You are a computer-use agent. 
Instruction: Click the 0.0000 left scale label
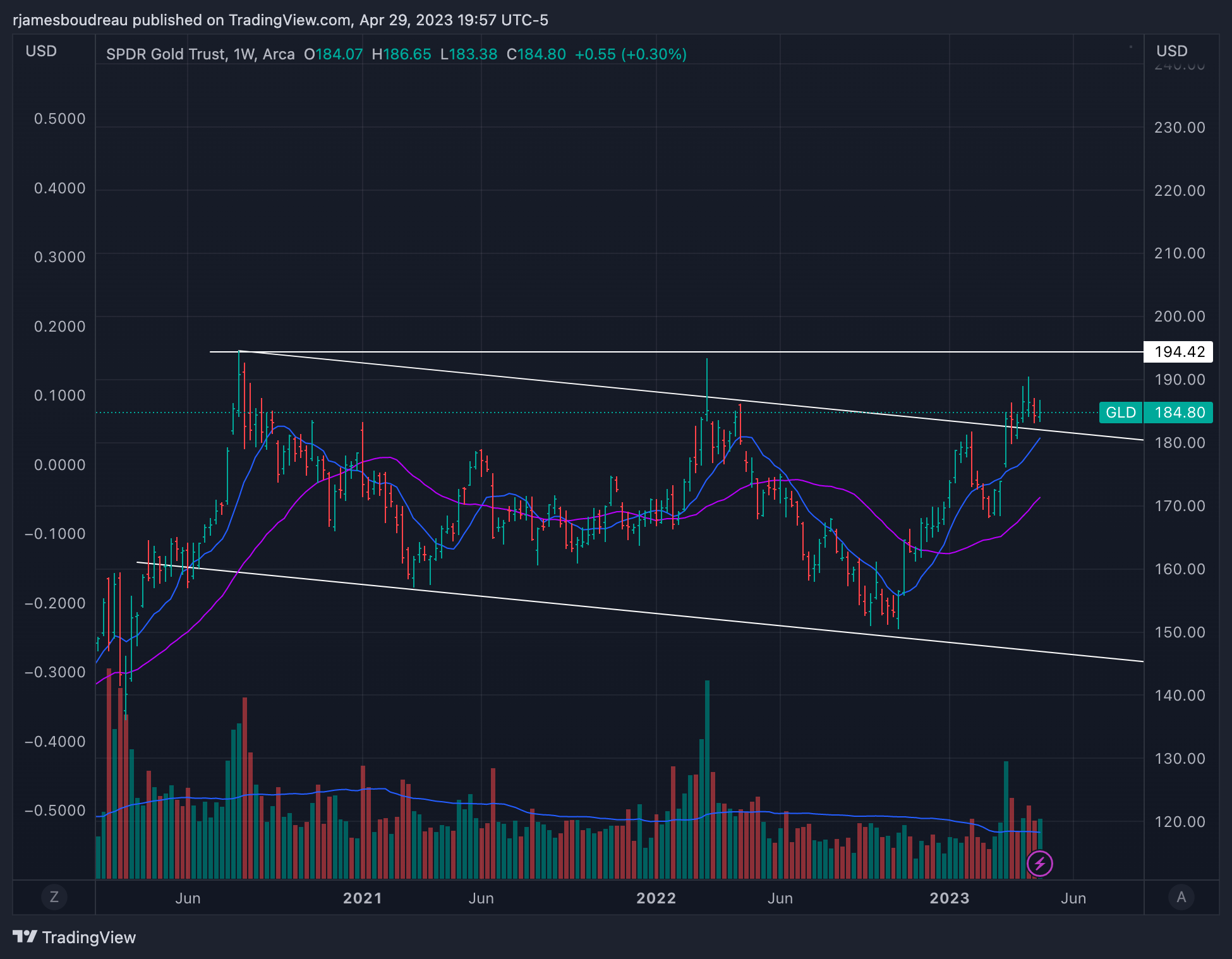pyautogui.click(x=59, y=465)
